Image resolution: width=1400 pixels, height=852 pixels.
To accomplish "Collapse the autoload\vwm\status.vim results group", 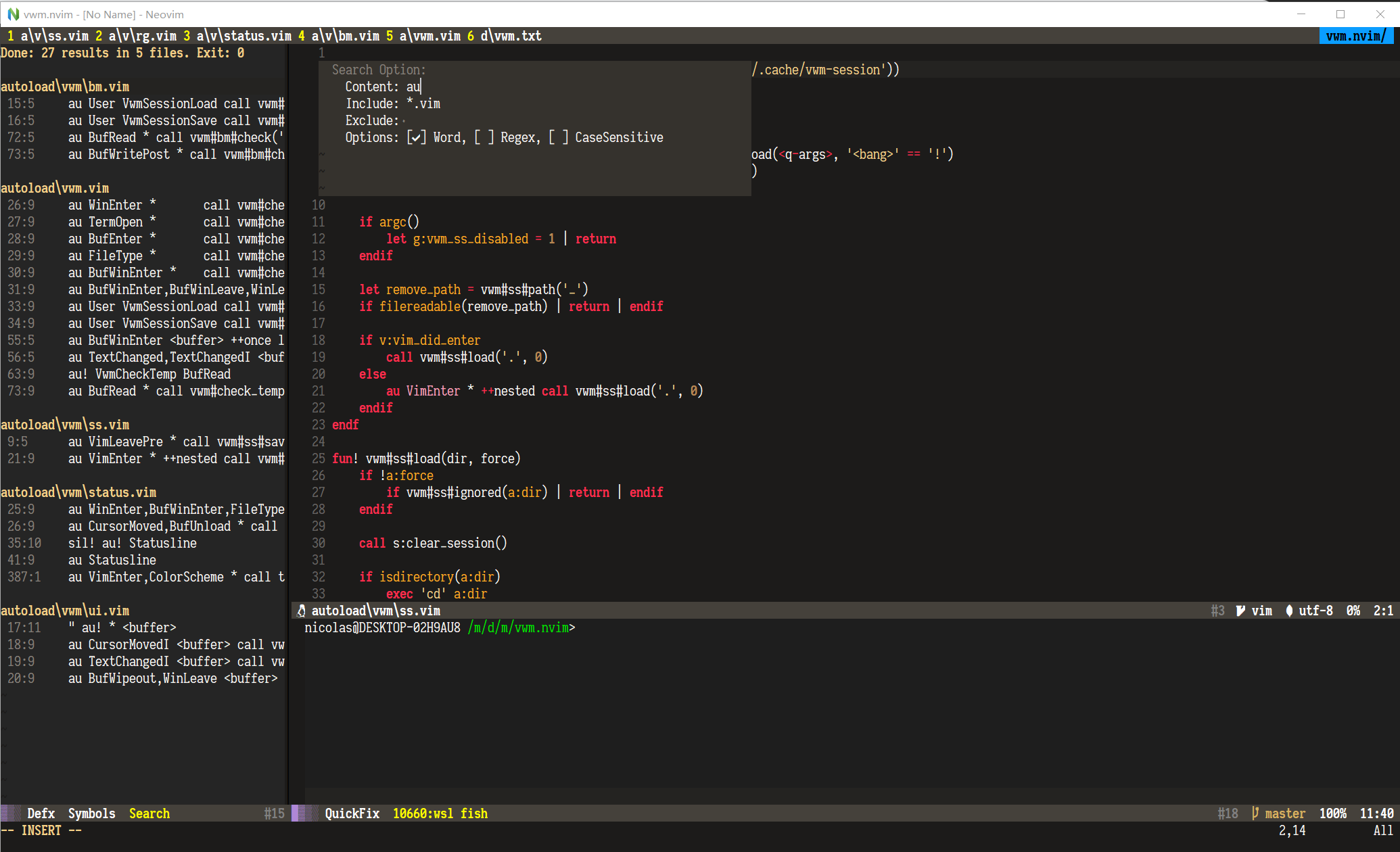I will (x=79, y=492).
